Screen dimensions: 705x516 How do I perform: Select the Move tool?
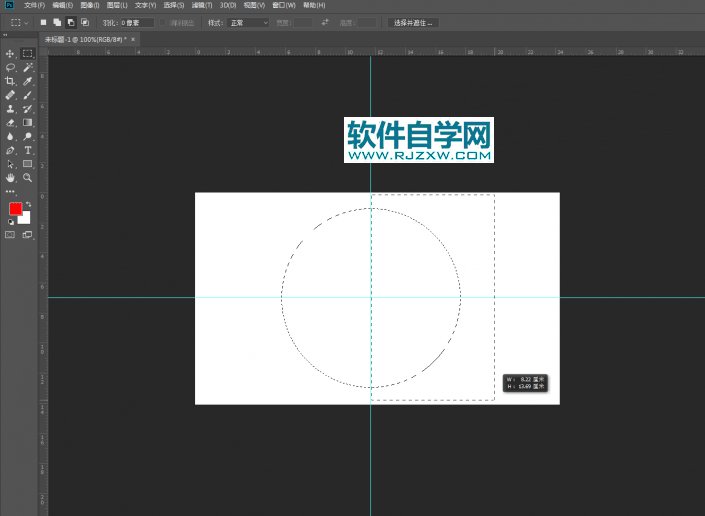[x=10, y=53]
